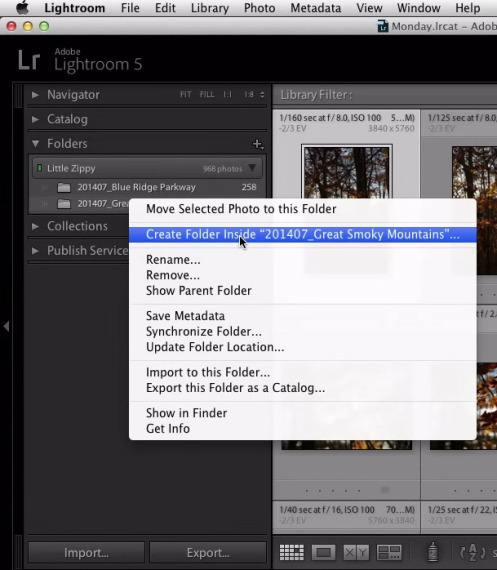Choose Show Parent Folder
Image resolution: width=497 pixels, height=570 pixels.
coord(302,291)
